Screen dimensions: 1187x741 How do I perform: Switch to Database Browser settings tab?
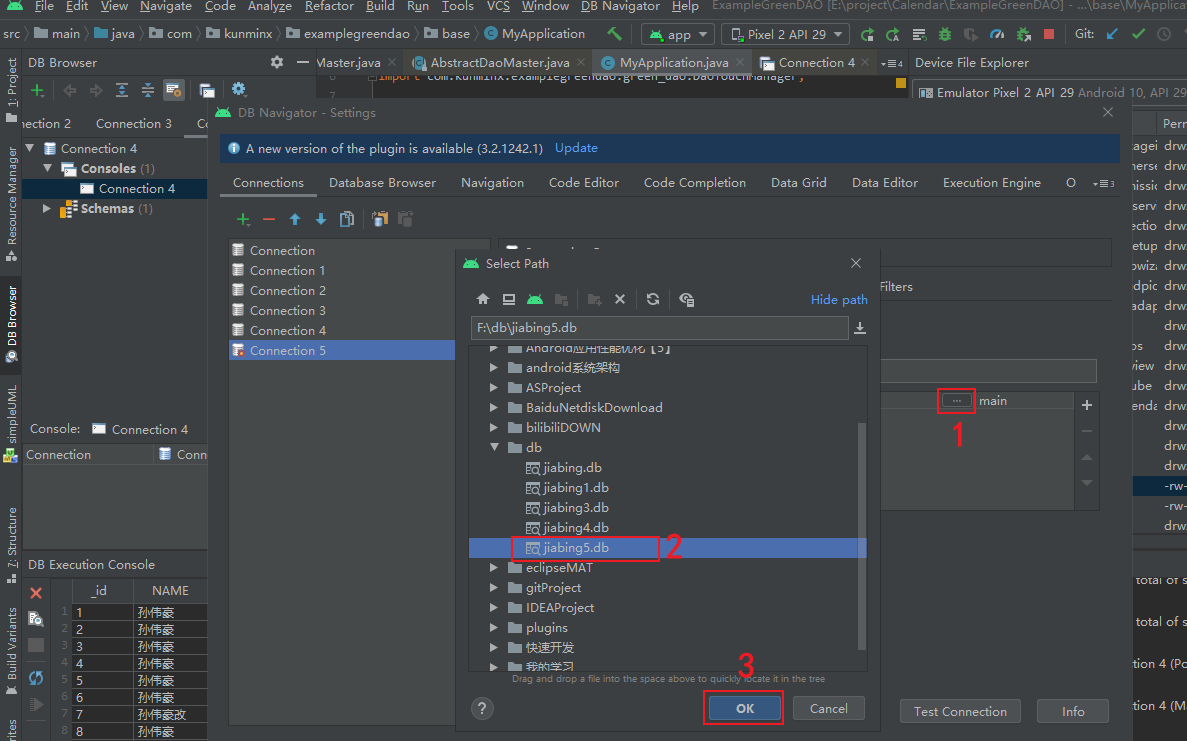tap(382, 182)
